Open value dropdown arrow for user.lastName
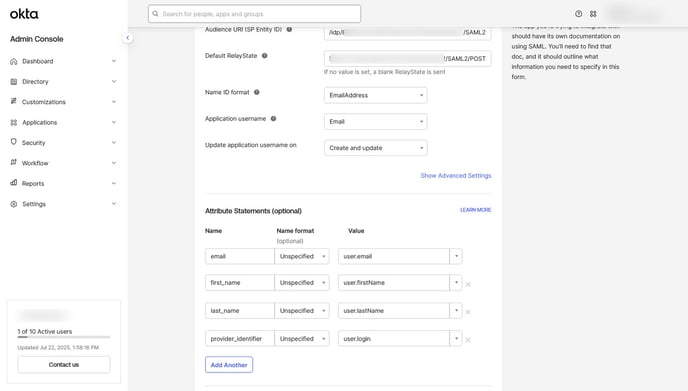688x391 pixels. click(x=456, y=311)
